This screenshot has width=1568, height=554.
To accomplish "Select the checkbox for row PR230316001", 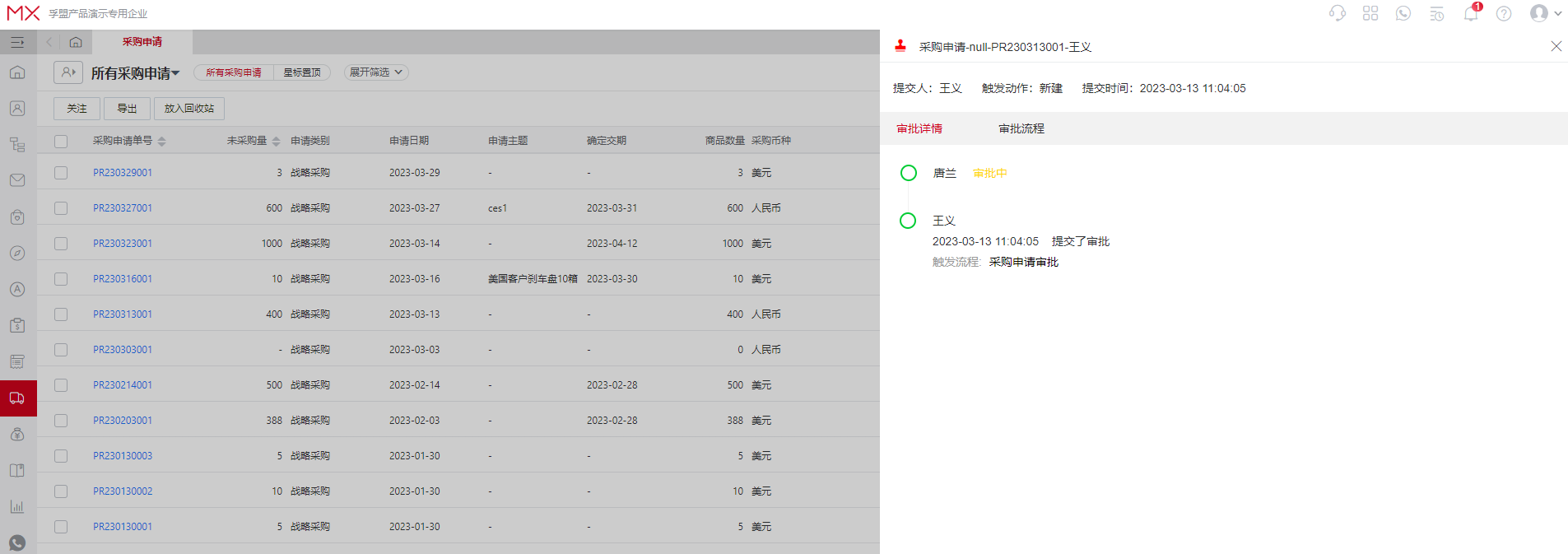I will pos(61,279).
